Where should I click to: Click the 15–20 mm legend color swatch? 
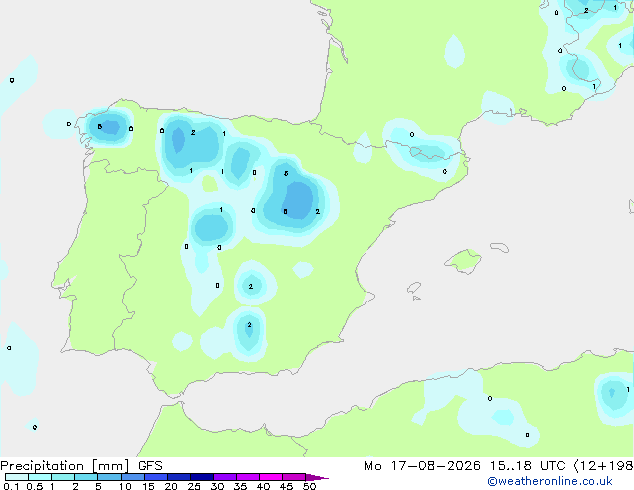coord(156,477)
